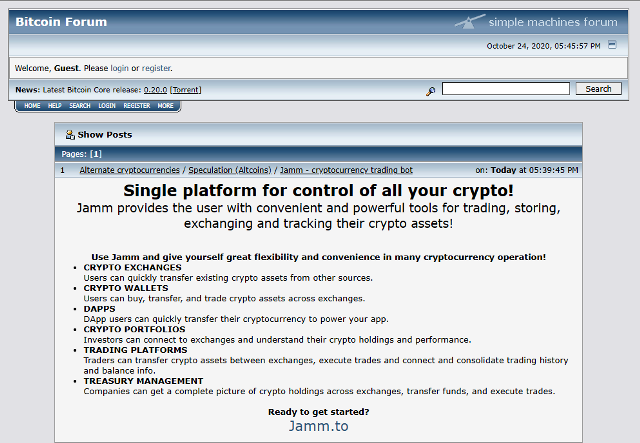Open the HELP menu item
This screenshot has height=443, width=640.
[55, 105]
